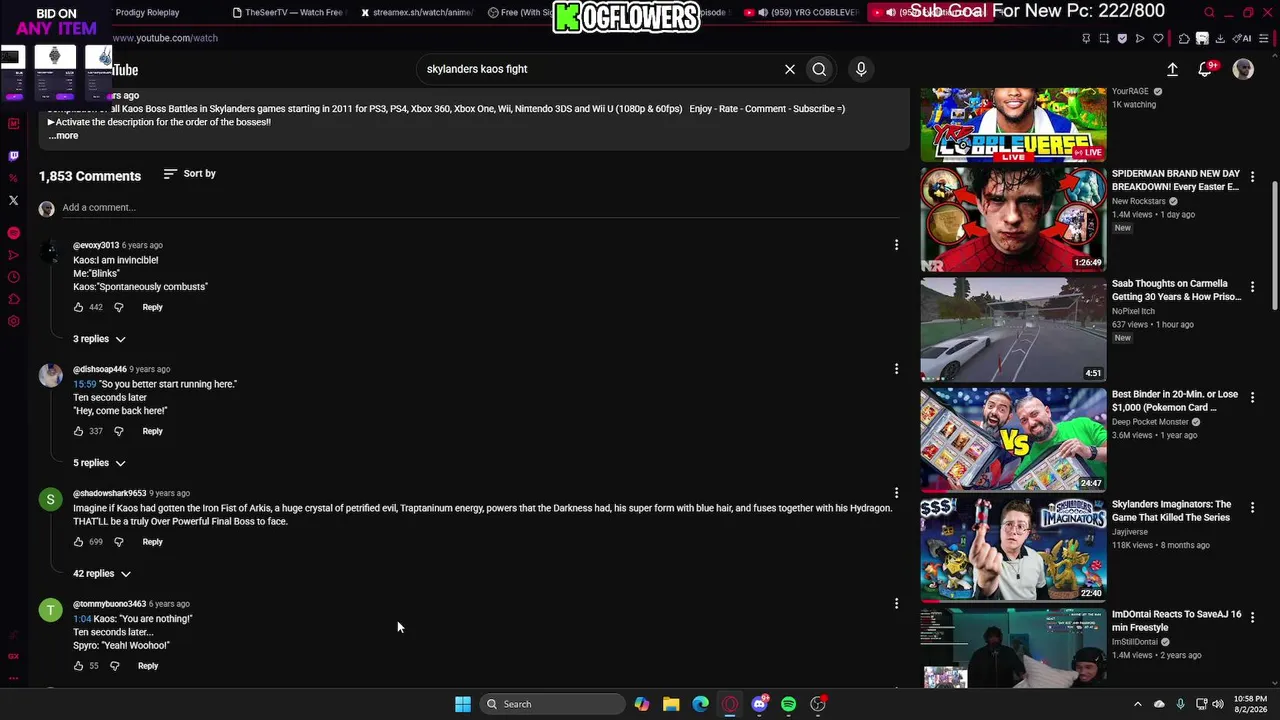
Task: Reply to the @shadowshark9653 comment
Action: coord(152,542)
